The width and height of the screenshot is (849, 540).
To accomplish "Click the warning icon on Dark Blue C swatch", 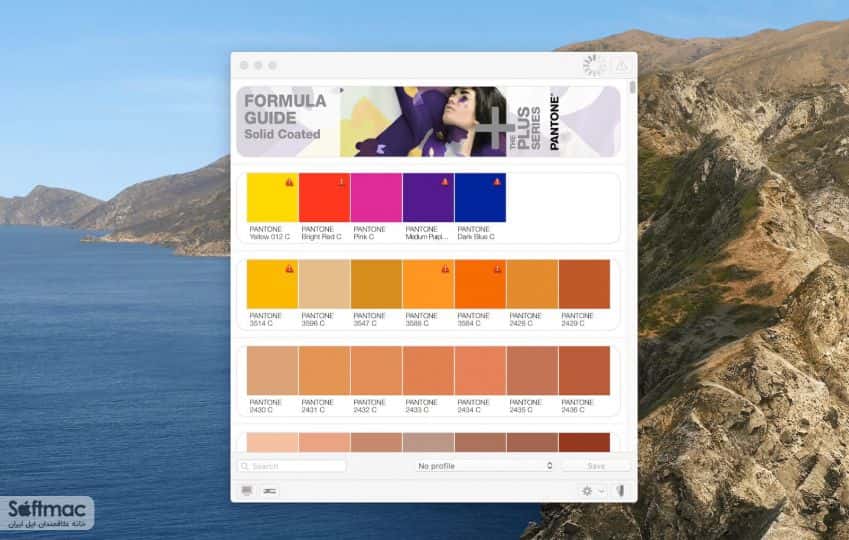I will (x=497, y=183).
